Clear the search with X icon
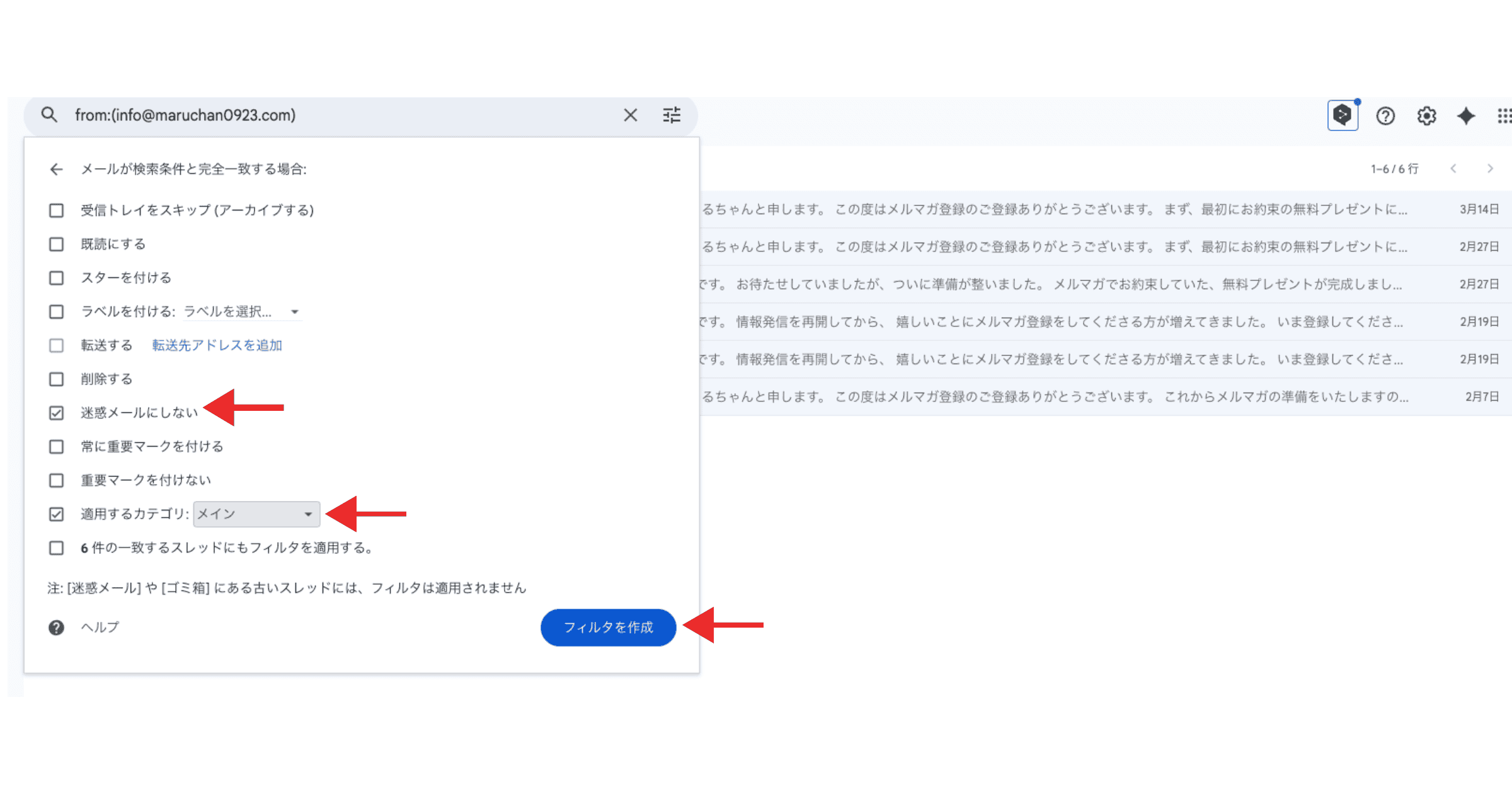Image resolution: width=1512 pixels, height=794 pixels. (630, 115)
